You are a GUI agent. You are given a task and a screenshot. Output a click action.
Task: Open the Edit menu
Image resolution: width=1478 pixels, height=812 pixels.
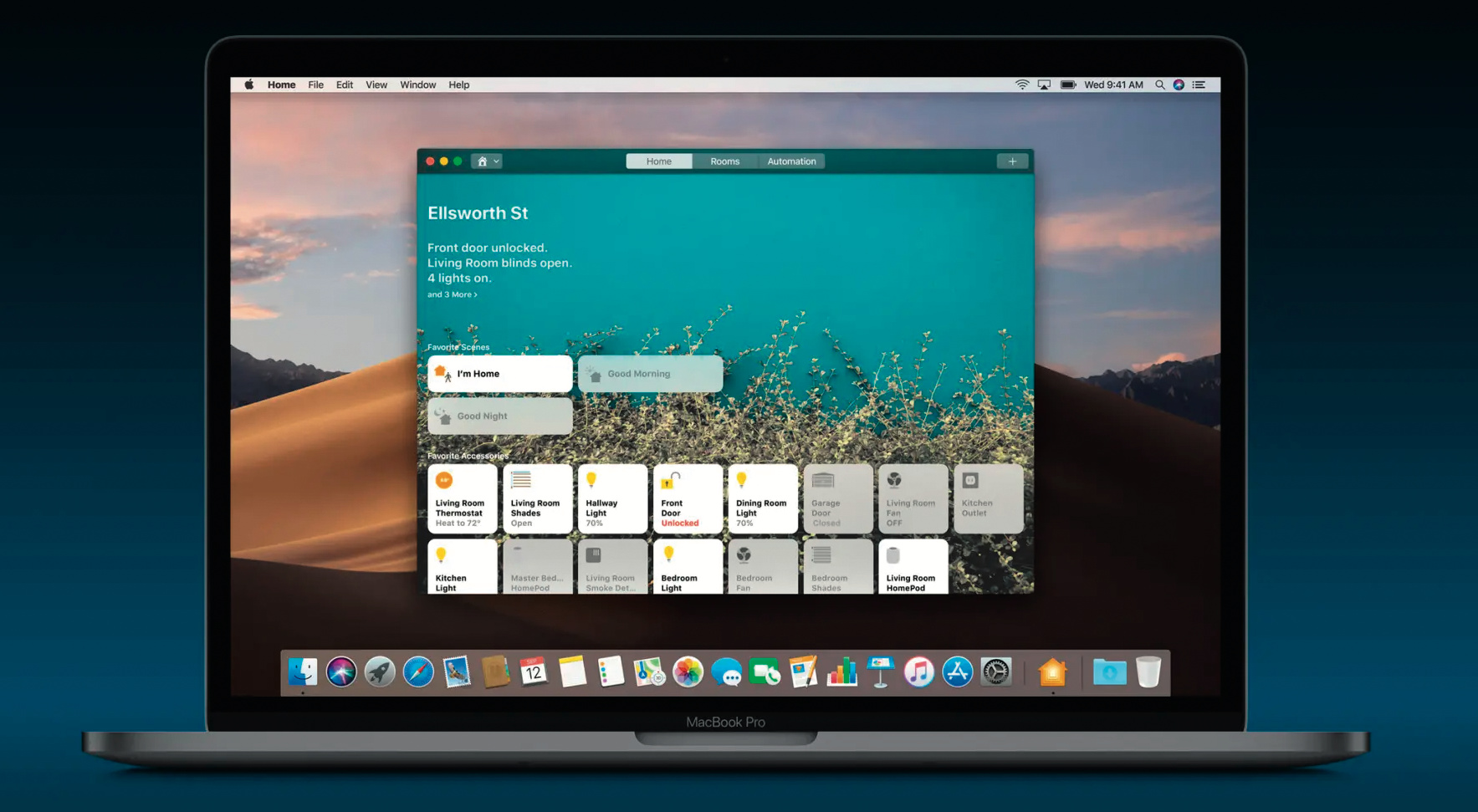(x=345, y=84)
